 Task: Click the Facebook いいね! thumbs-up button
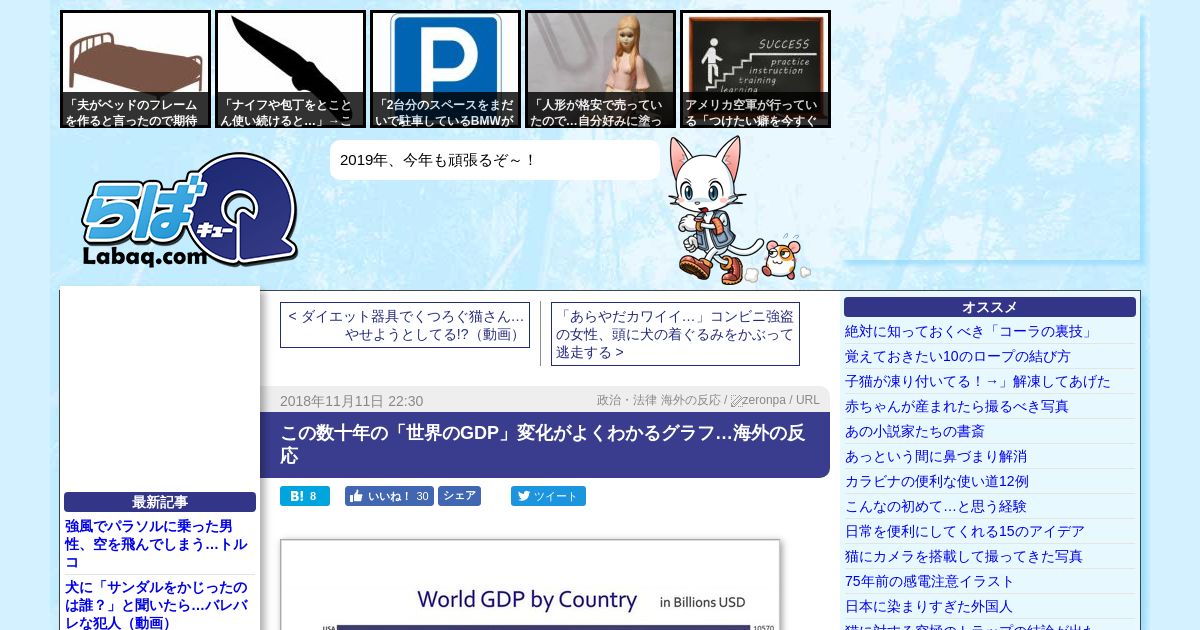tap(389, 496)
